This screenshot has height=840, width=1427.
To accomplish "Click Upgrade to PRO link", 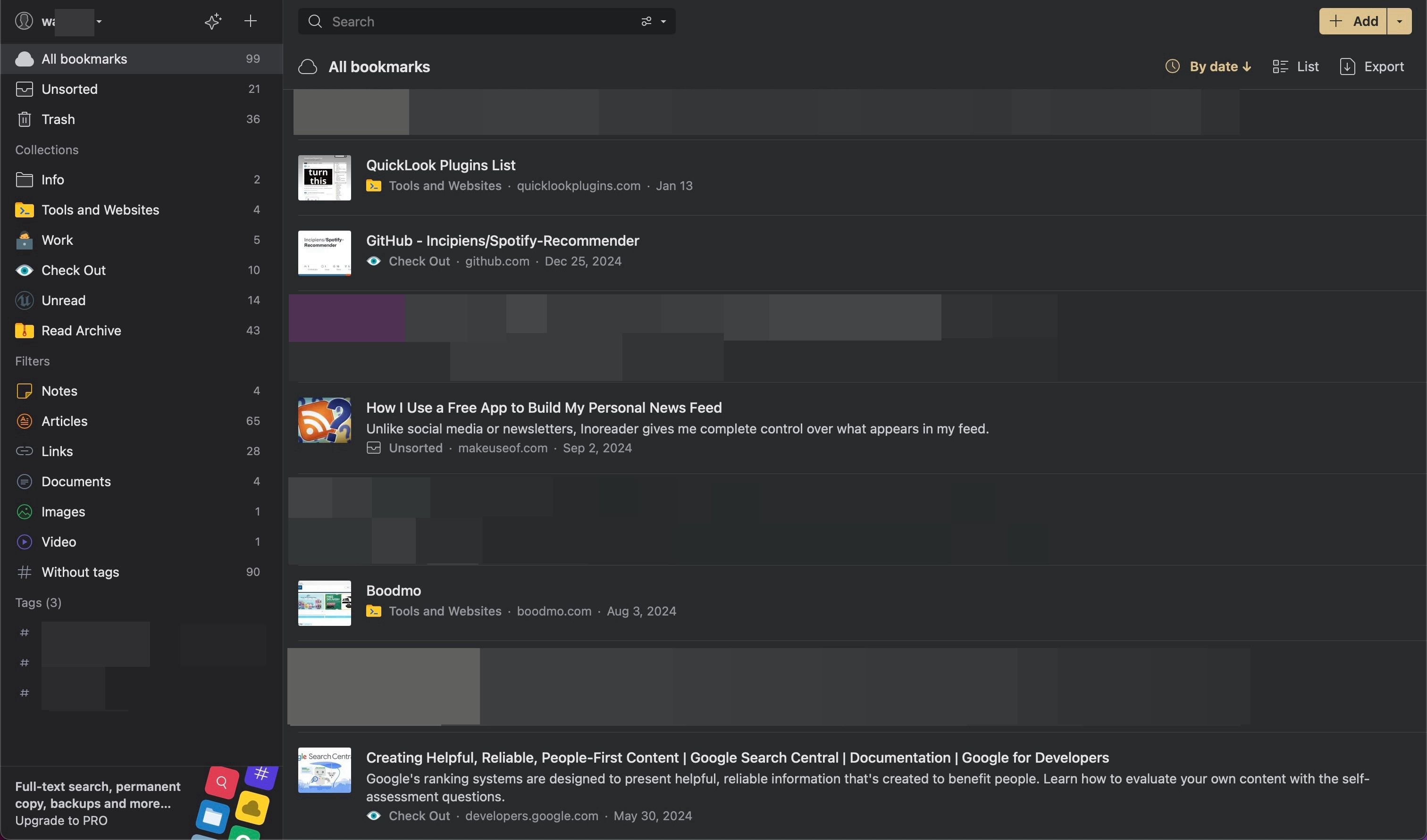I will 61,820.
